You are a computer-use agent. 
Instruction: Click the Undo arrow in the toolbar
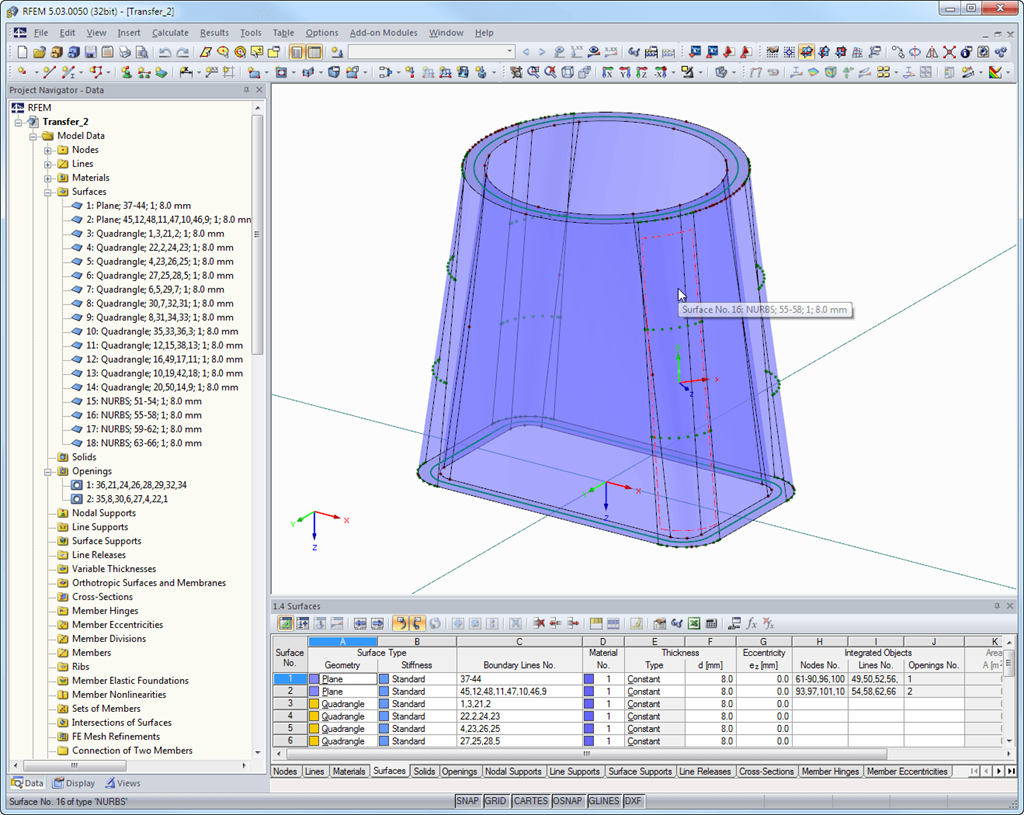[x=163, y=52]
